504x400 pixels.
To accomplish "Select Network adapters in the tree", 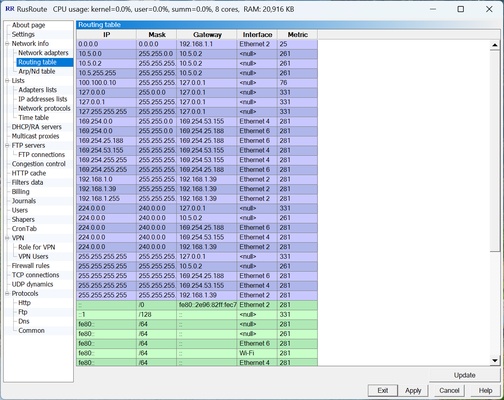I will pyautogui.click(x=43, y=53).
